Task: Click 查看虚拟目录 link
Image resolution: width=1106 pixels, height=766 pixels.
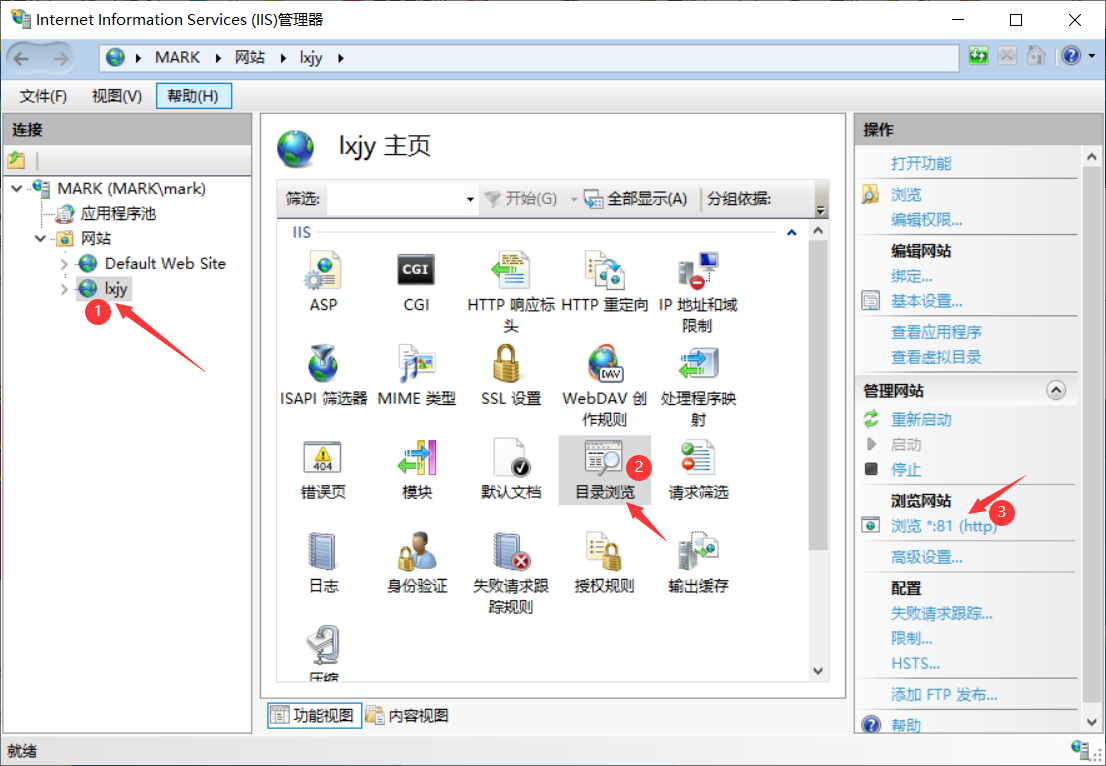Action: pyautogui.click(x=936, y=357)
